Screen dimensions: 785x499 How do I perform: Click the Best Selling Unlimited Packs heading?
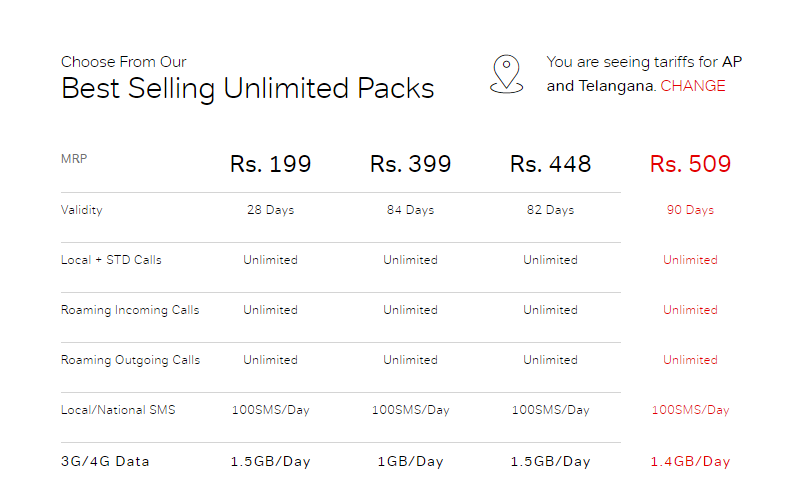pos(247,88)
